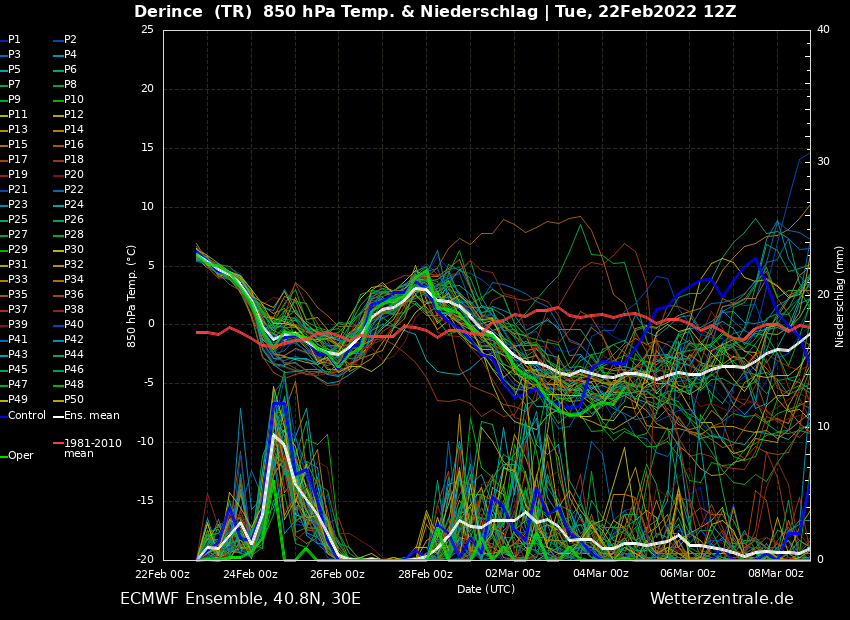Click the "08Mar 00z" date tick label

tap(776, 574)
